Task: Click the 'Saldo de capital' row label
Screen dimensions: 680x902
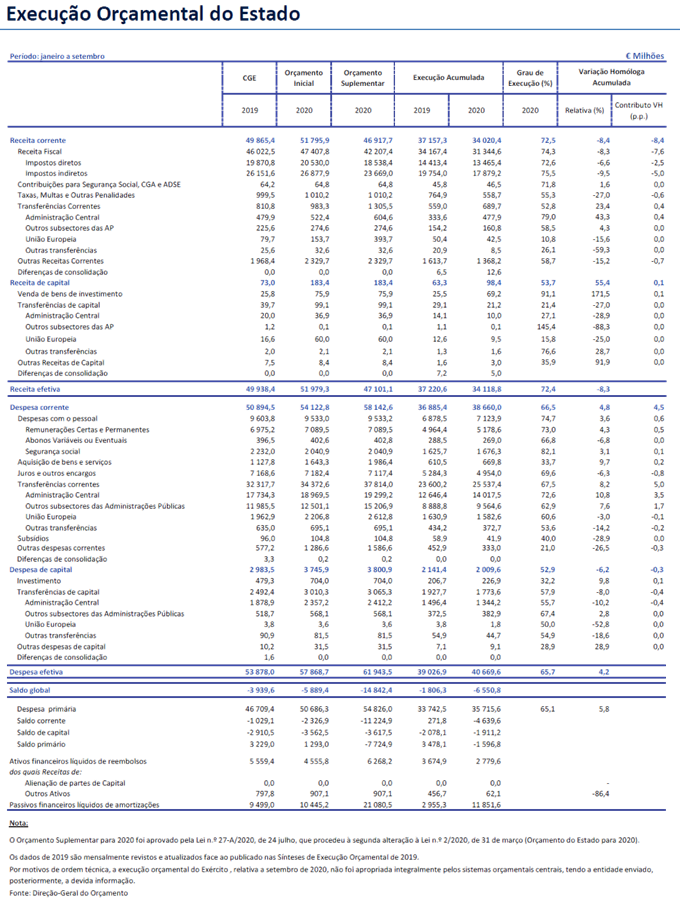Action: coord(43,732)
